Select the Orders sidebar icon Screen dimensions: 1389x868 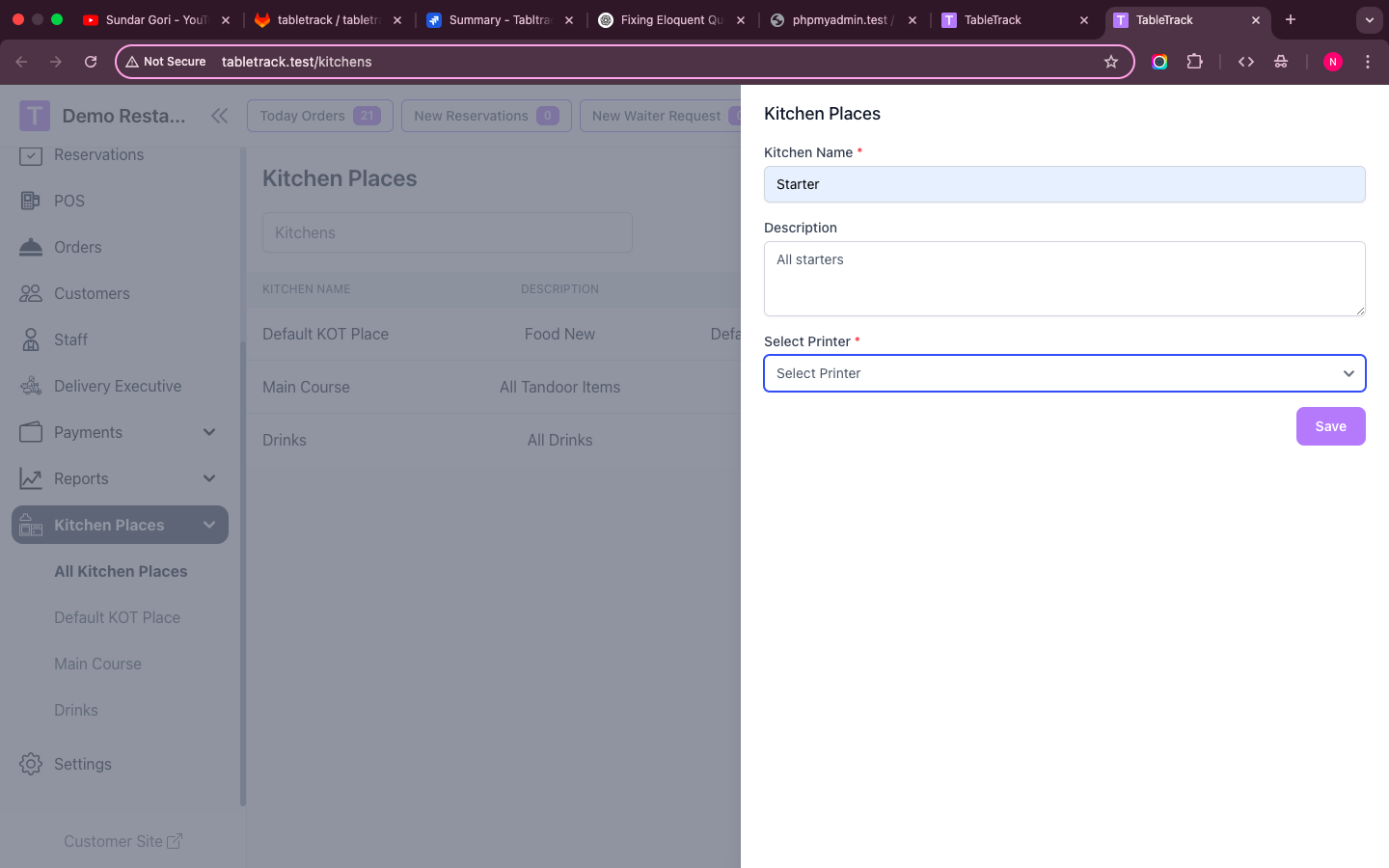30,247
